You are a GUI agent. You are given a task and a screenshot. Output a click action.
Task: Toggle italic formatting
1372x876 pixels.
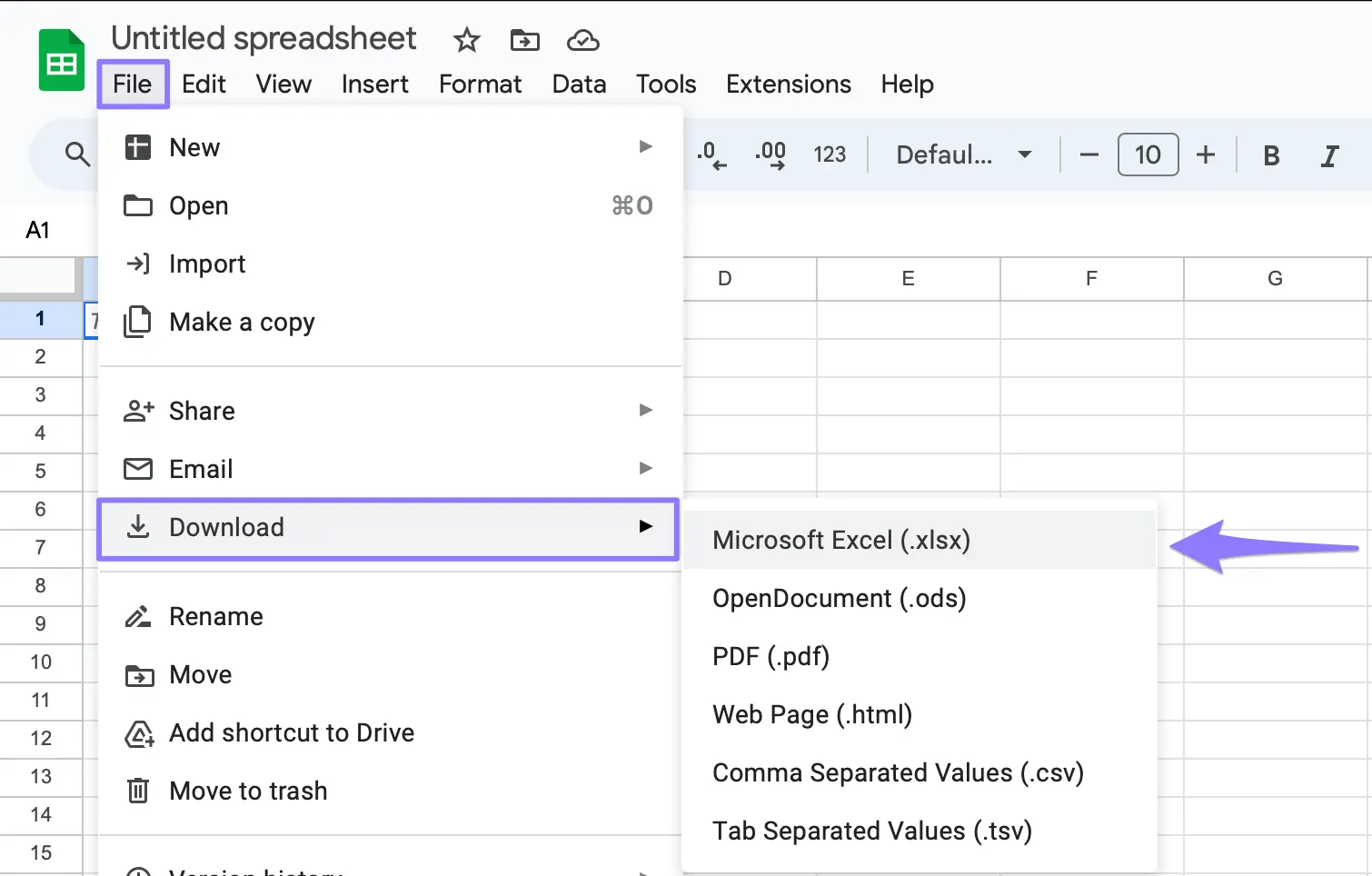coord(1329,155)
